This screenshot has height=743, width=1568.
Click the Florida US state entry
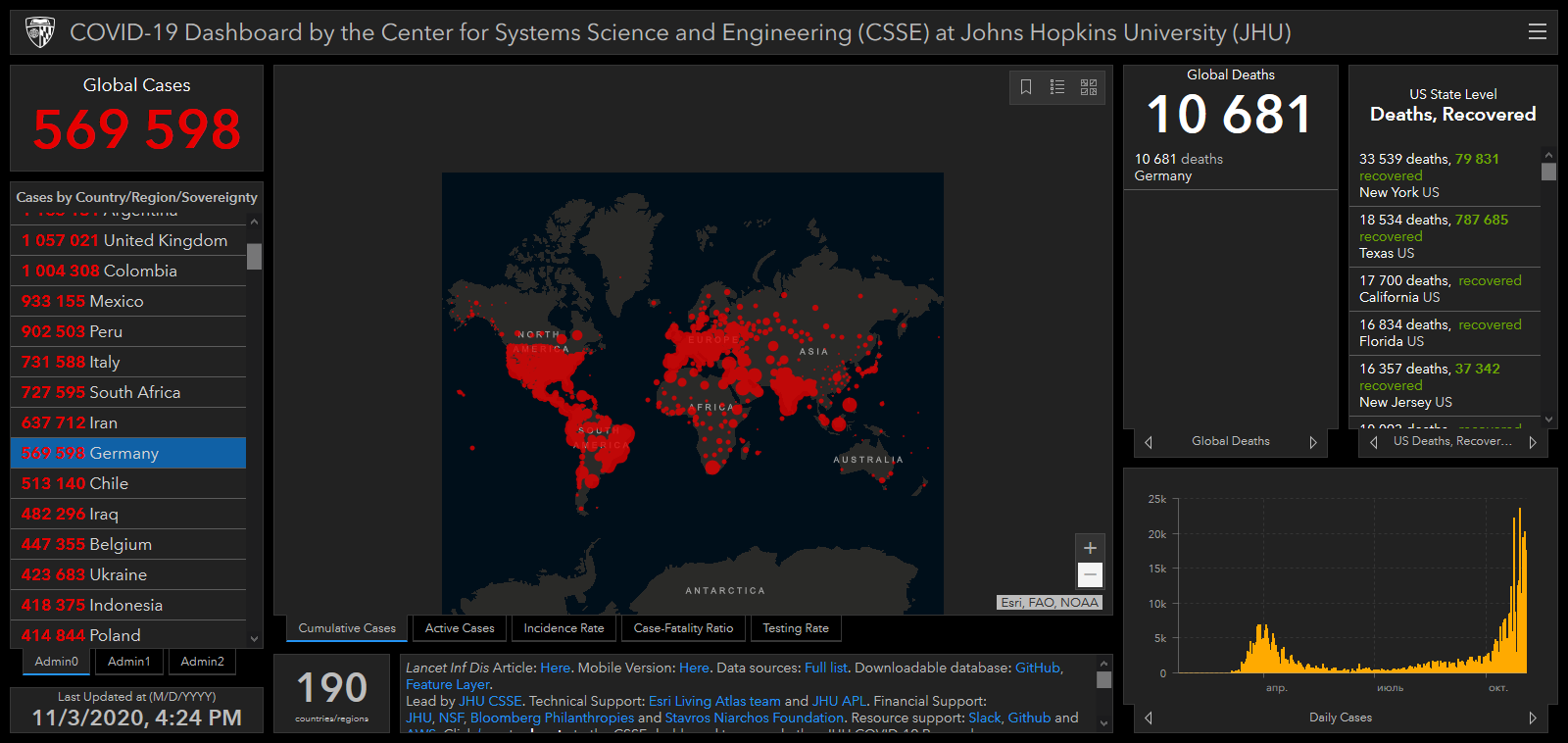coord(1448,333)
